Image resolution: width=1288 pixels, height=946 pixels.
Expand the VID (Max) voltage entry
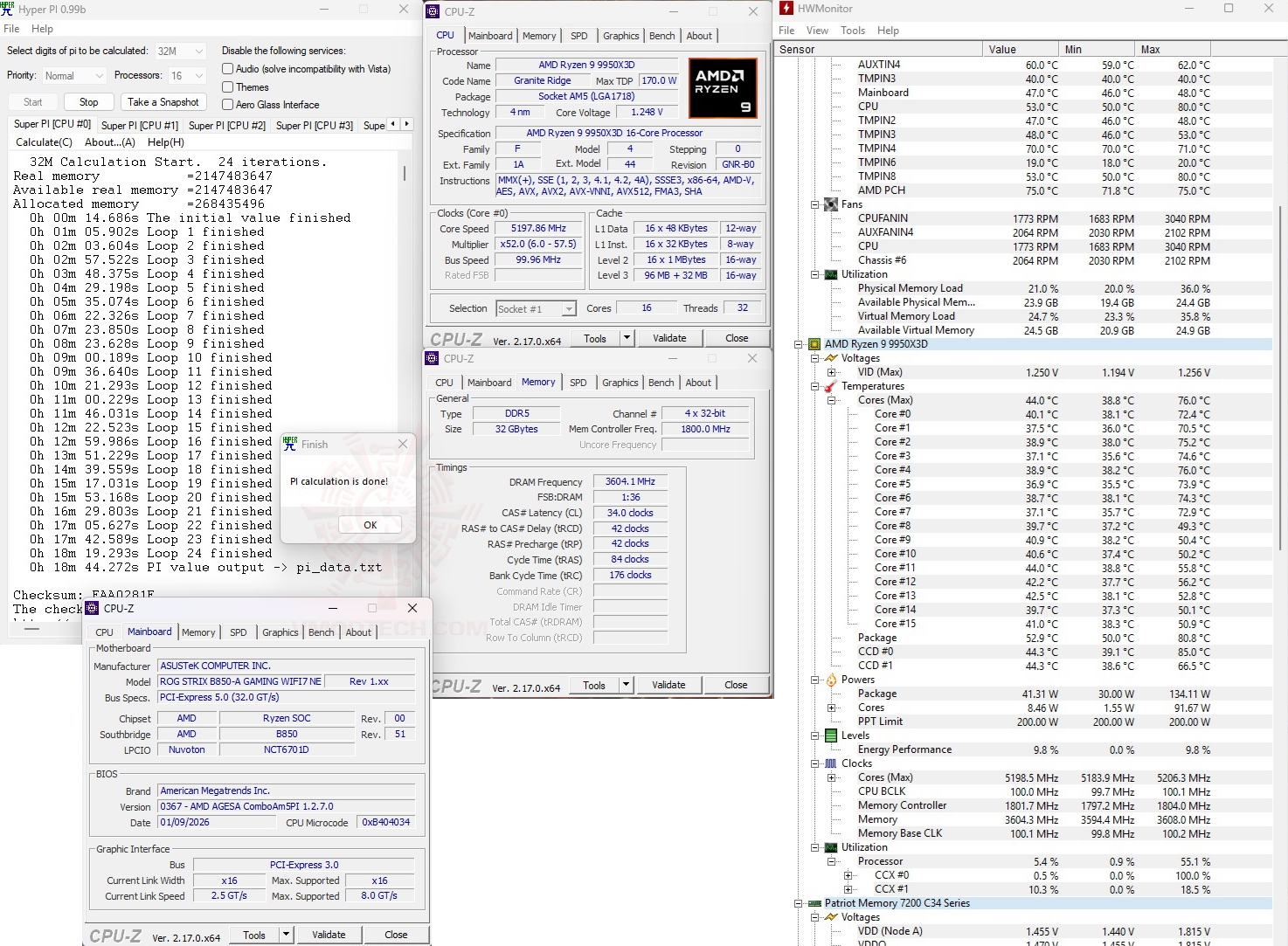coord(831,372)
